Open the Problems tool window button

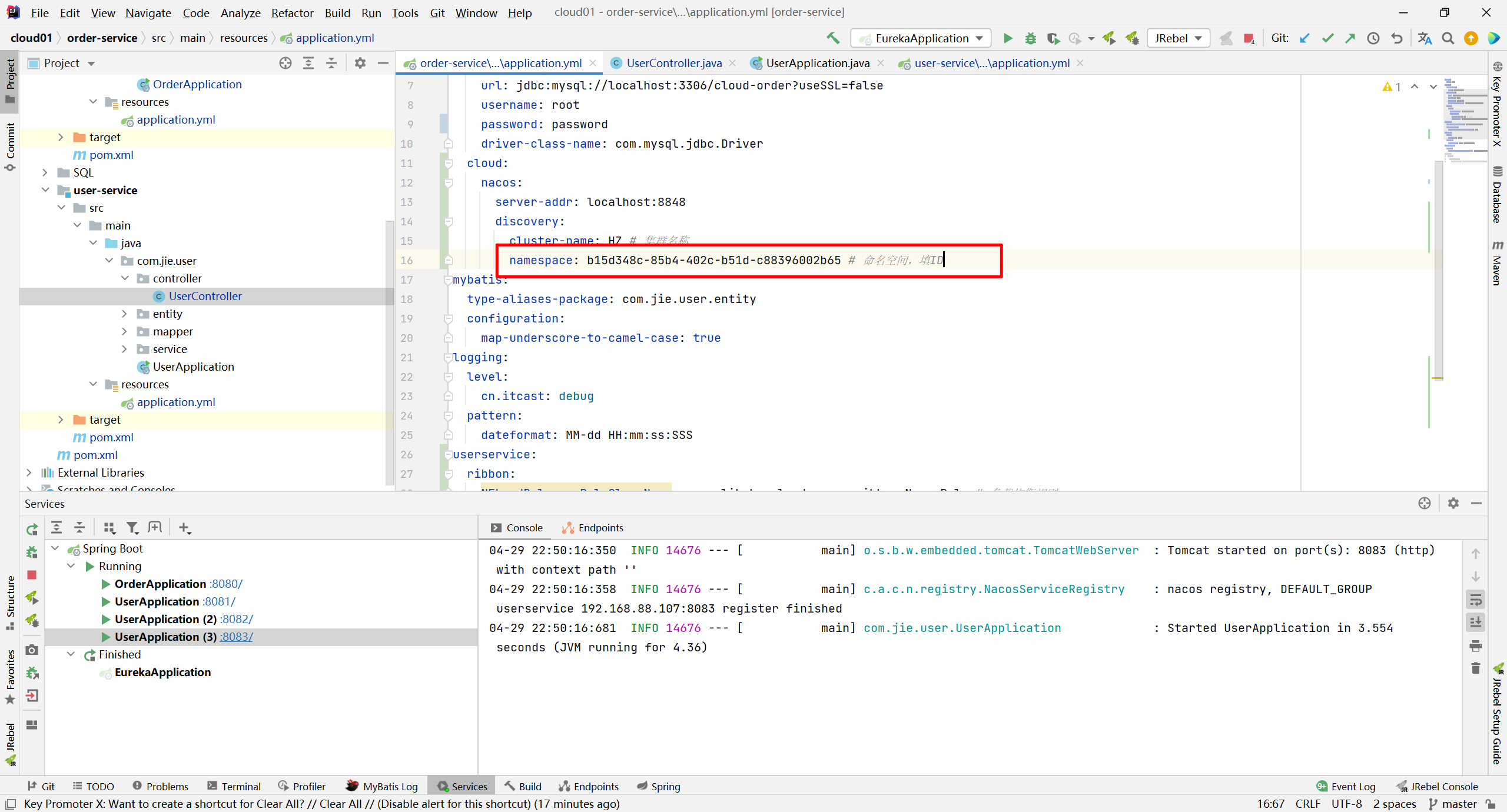(x=160, y=786)
